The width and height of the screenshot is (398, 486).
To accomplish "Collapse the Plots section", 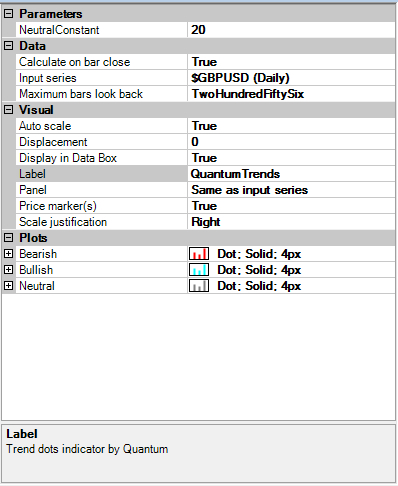I will click(9, 238).
